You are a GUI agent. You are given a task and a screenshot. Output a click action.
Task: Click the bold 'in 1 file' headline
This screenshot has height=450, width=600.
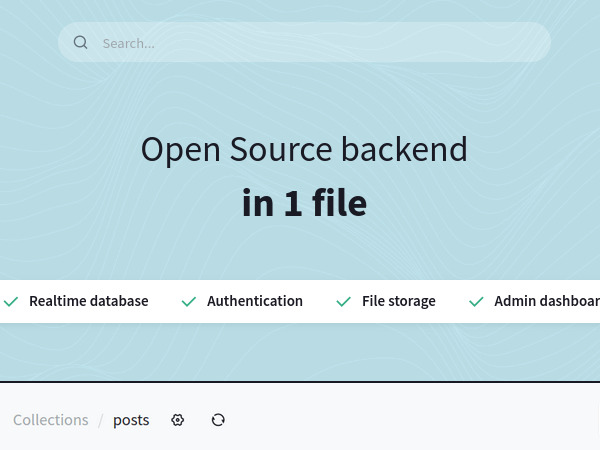click(304, 203)
